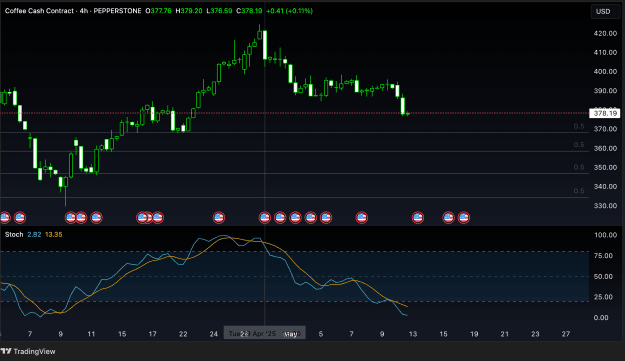Click the 400.00 price axis label
Image resolution: width=625 pixels, height=361 pixels.
coord(605,72)
